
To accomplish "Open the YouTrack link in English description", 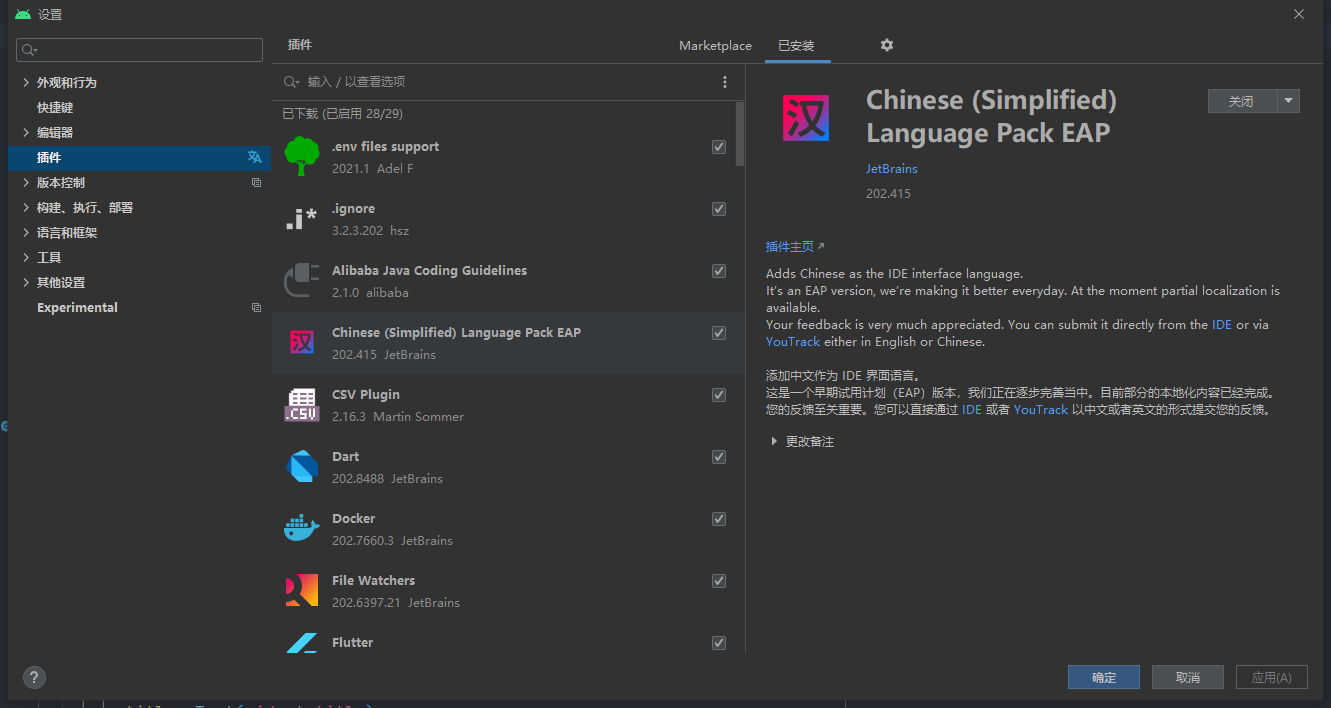I will point(793,342).
